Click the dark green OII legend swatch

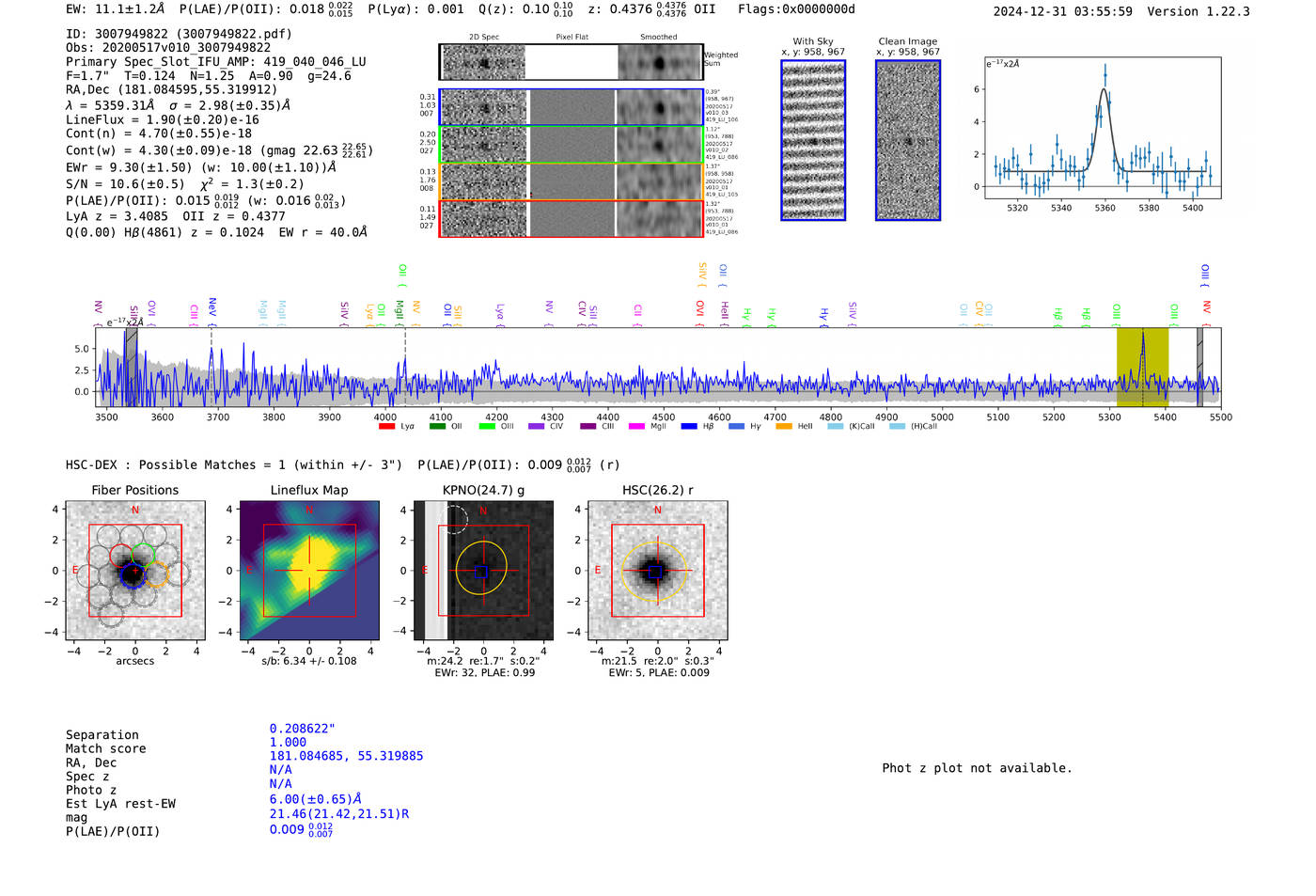coord(437,427)
